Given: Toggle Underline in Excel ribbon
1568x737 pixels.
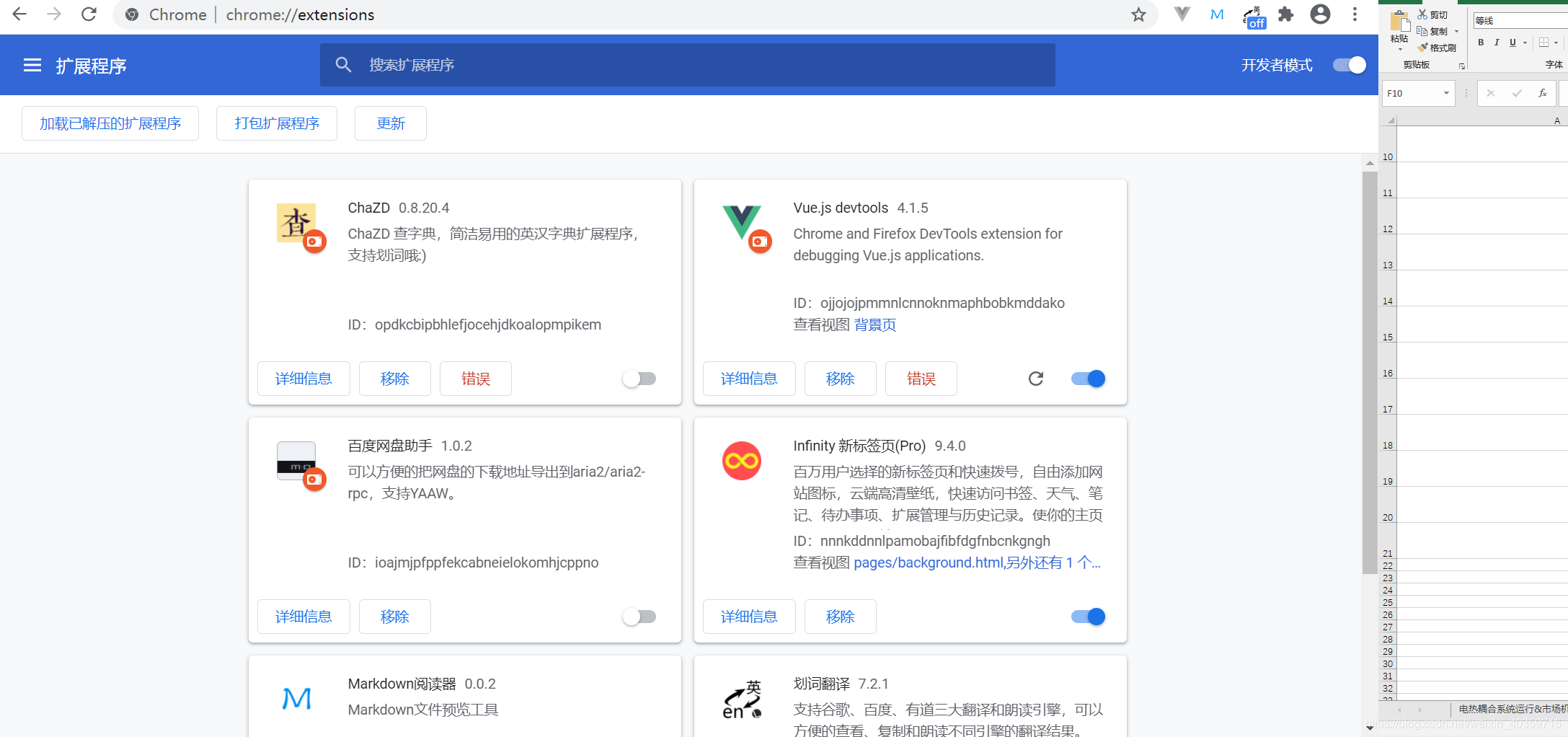Looking at the screenshot, I should pos(1512,43).
